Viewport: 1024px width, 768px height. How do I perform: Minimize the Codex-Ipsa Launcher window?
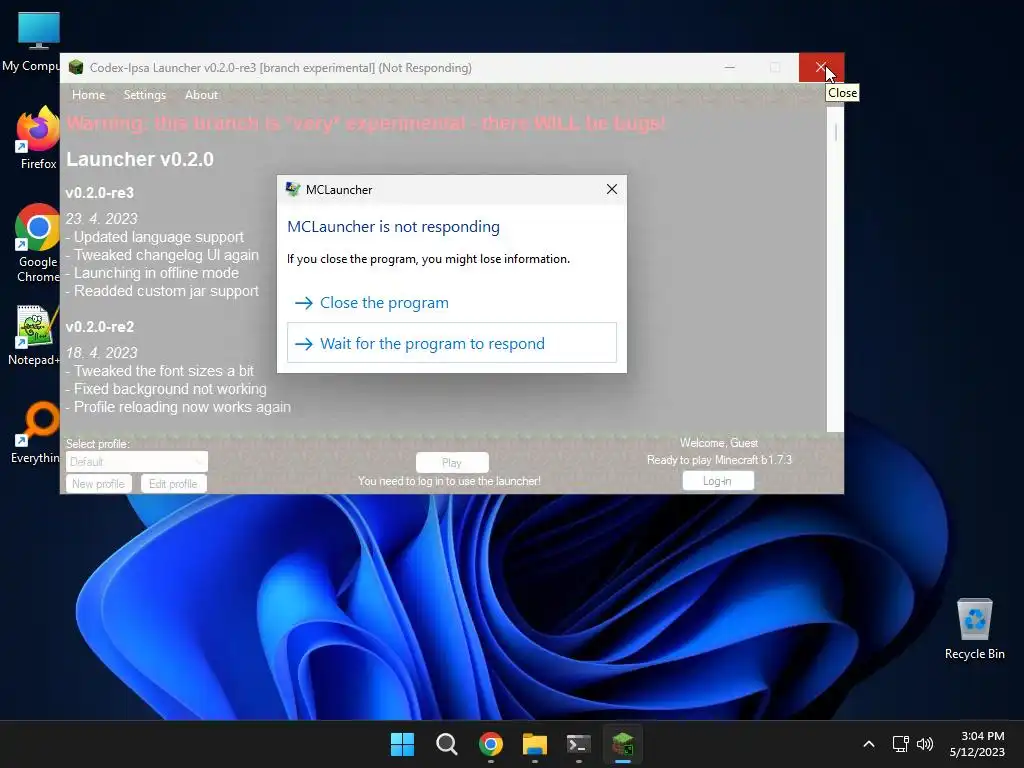(x=729, y=67)
